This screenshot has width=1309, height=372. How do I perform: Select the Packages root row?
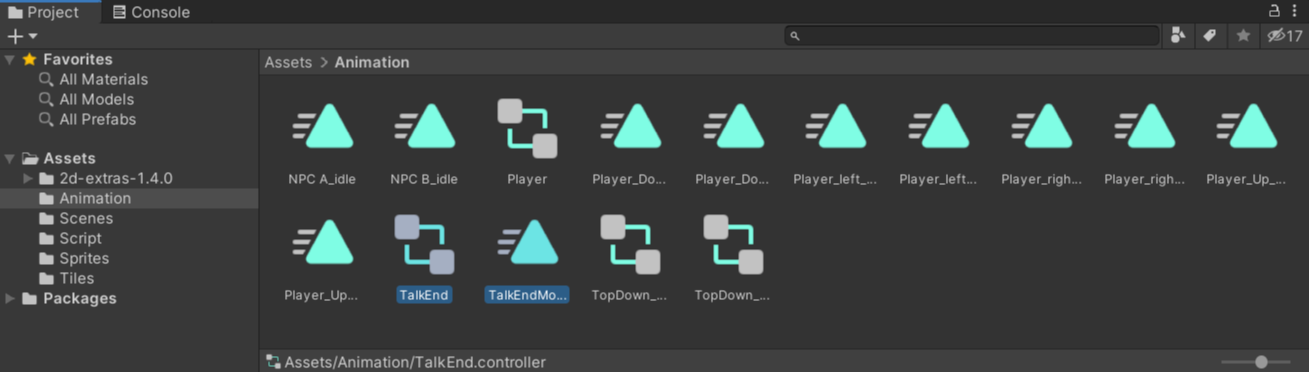pos(129,299)
